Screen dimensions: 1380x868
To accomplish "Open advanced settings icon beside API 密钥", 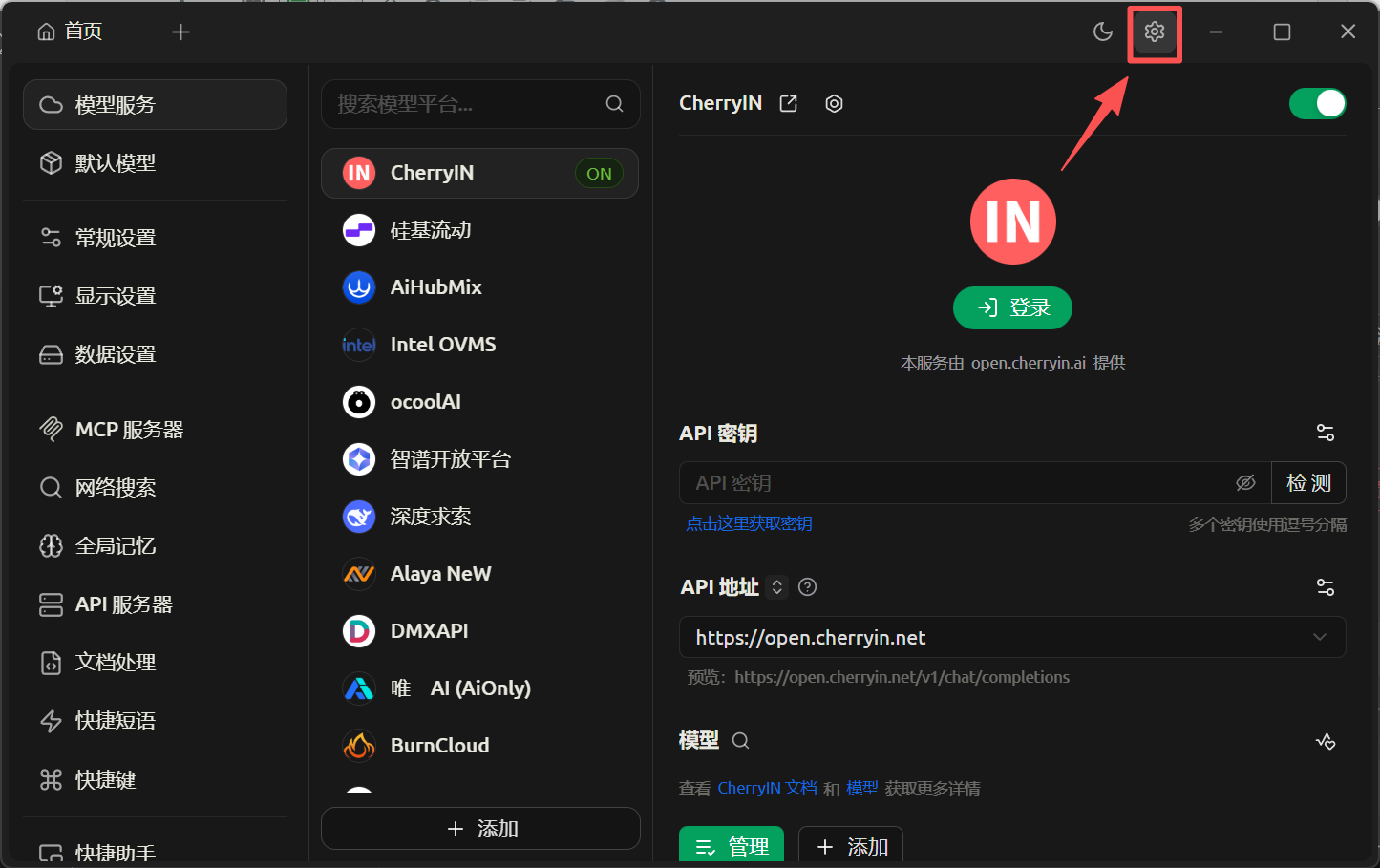I will (1325, 432).
